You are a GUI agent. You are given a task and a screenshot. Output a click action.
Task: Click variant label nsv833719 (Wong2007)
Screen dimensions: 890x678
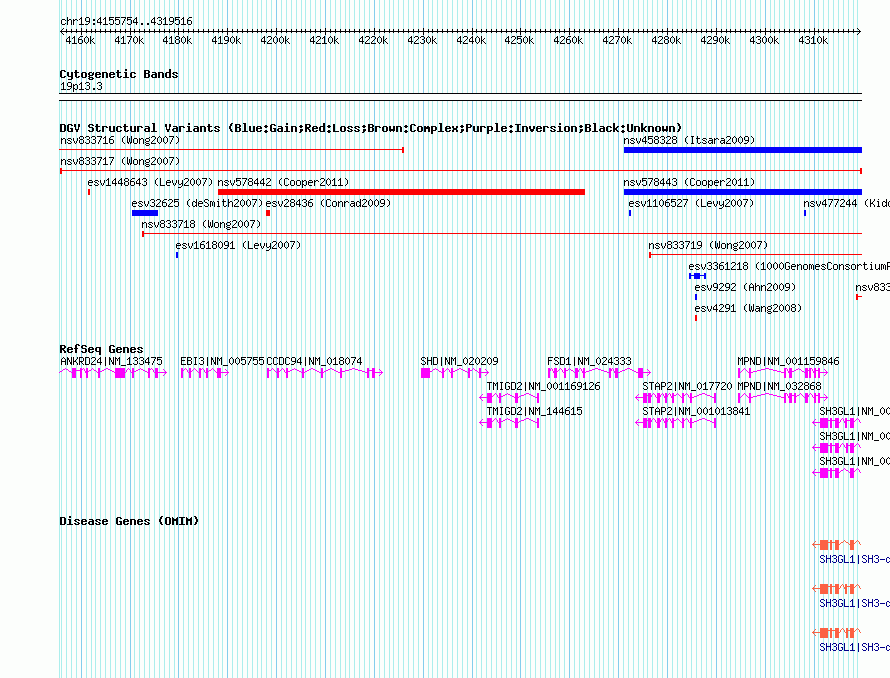click(708, 245)
